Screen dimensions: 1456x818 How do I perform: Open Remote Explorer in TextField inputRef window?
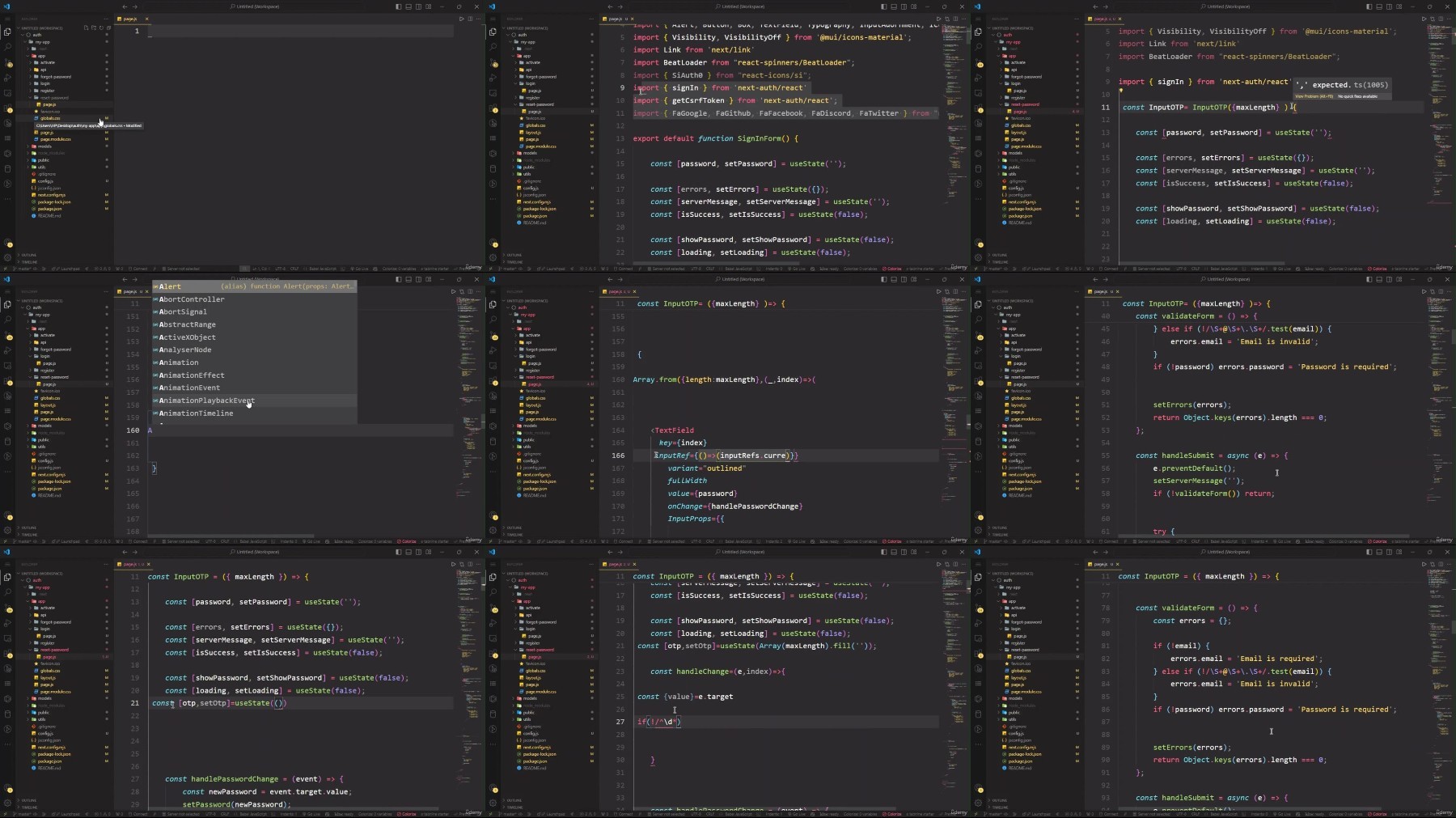(x=493, y=366)
